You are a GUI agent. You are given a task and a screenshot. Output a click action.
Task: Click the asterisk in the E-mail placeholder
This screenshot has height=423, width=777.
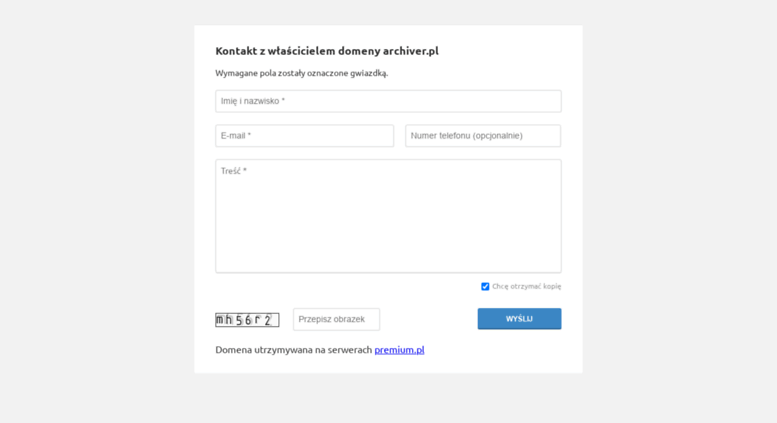click(249, 135)
